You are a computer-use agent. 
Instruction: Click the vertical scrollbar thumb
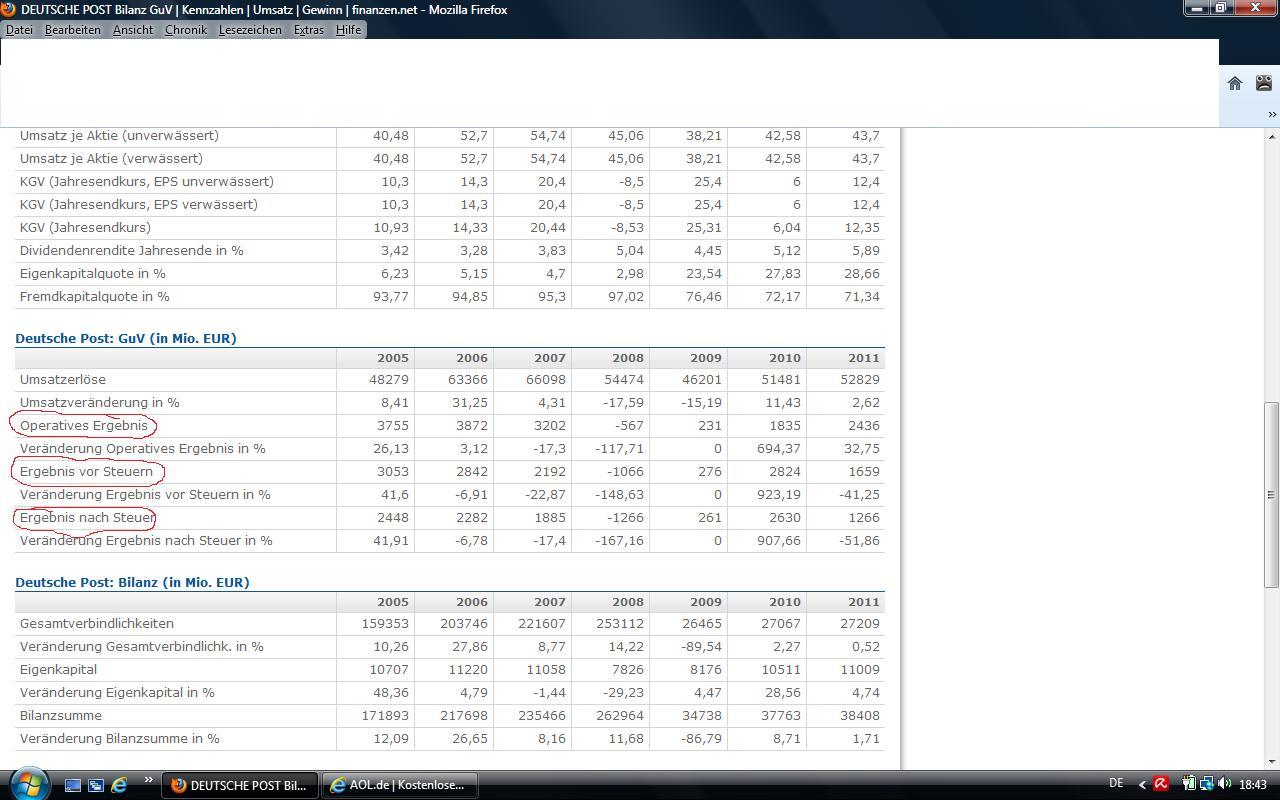click(x=1272, y=494)
